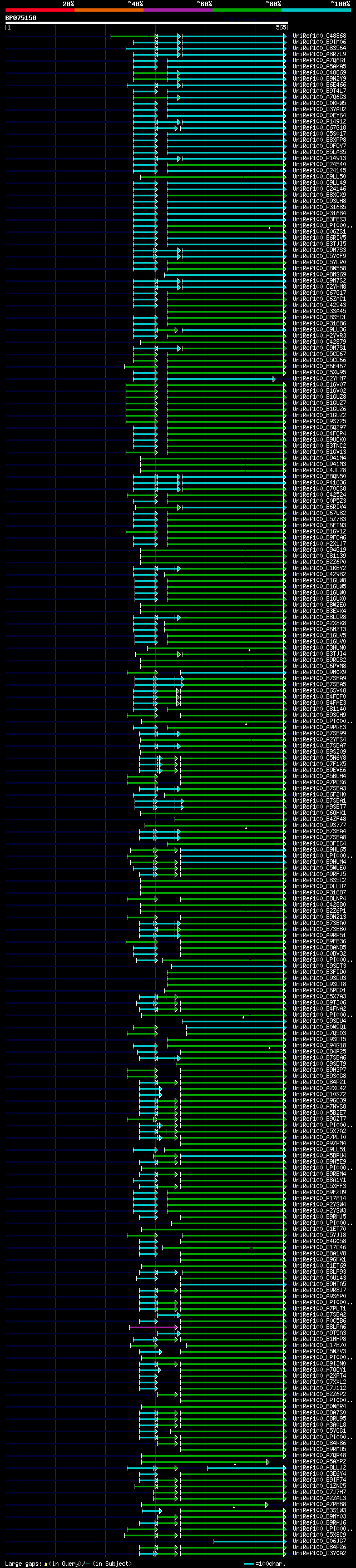Pick hit label UniRef100_A5BUH4

click(x=319, y=776)
